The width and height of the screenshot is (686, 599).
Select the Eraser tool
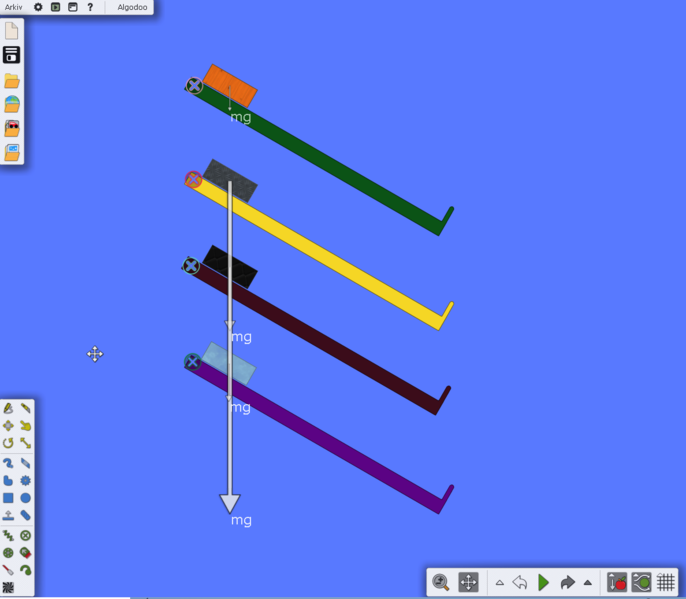[x=25, y=463]
